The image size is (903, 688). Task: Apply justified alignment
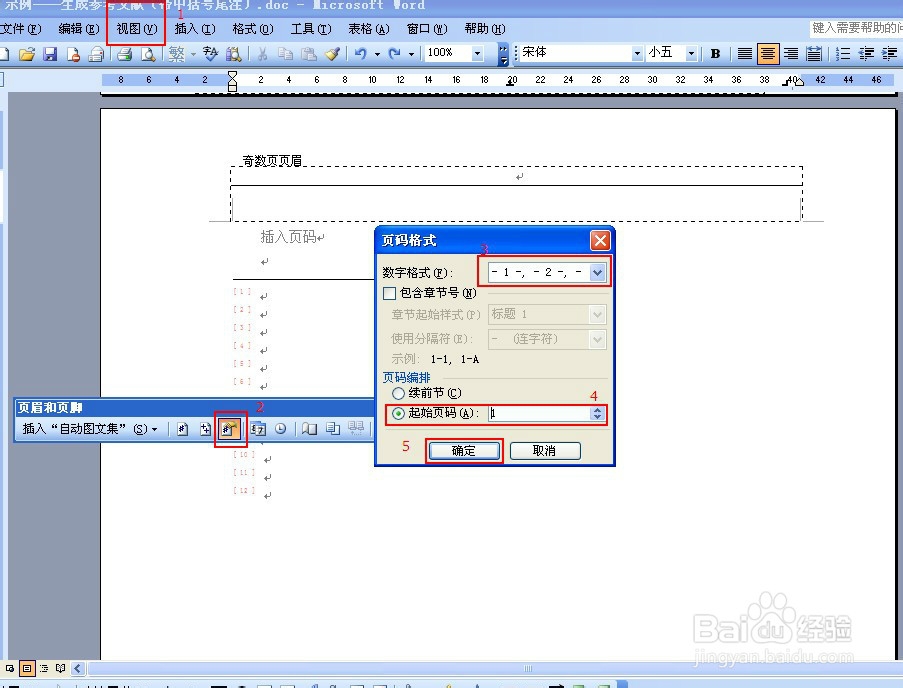pos(745,54)
